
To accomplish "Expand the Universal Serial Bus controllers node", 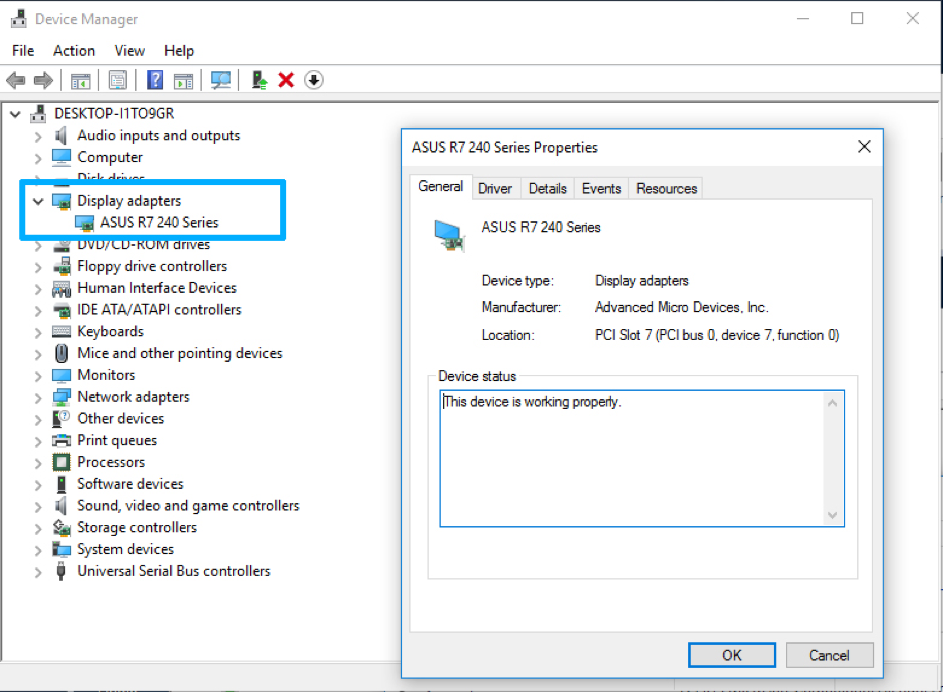I will [38, 572].
